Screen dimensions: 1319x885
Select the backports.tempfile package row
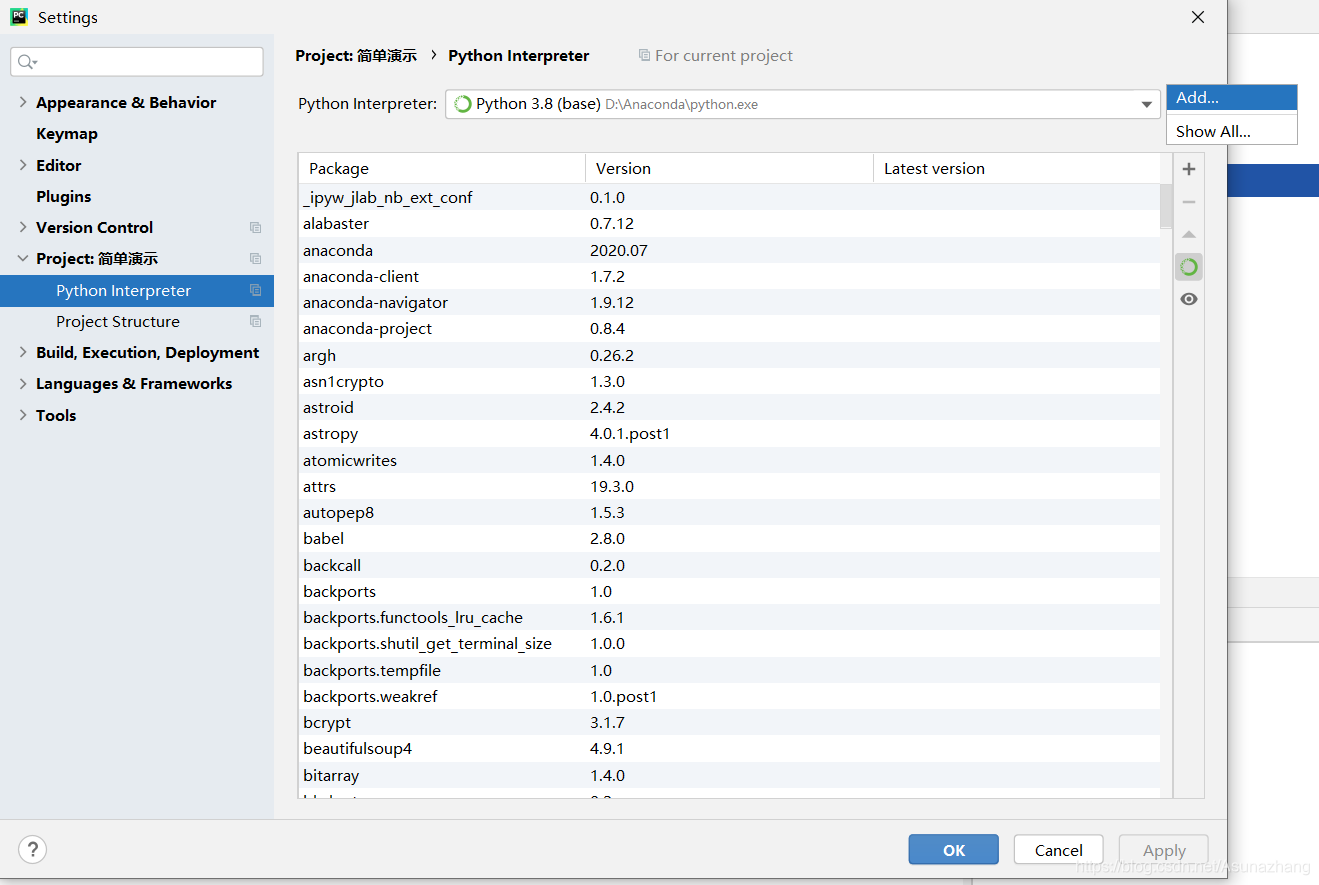pos(729,670)
